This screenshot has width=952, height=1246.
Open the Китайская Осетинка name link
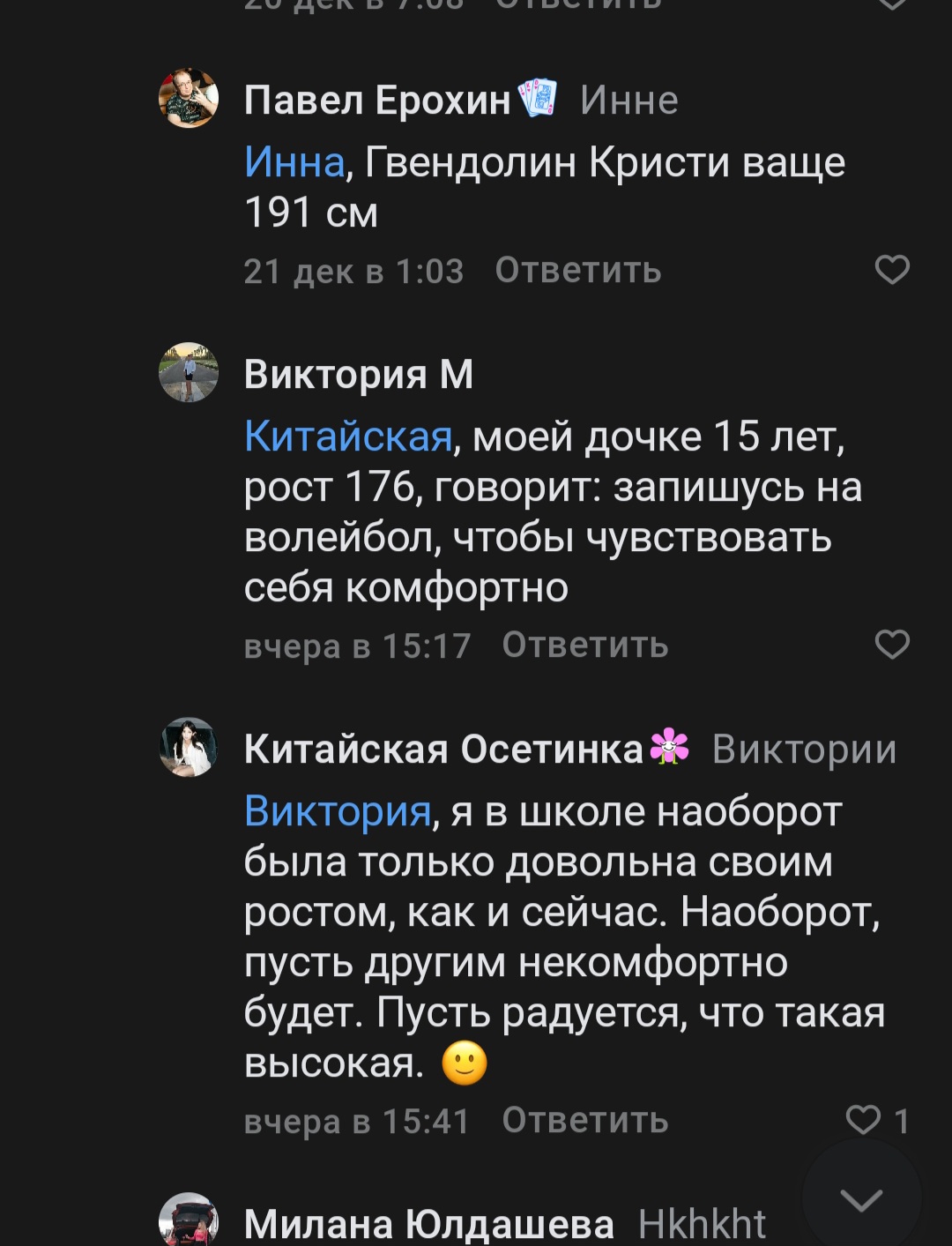pyautogui.click(x=443, y=749)
